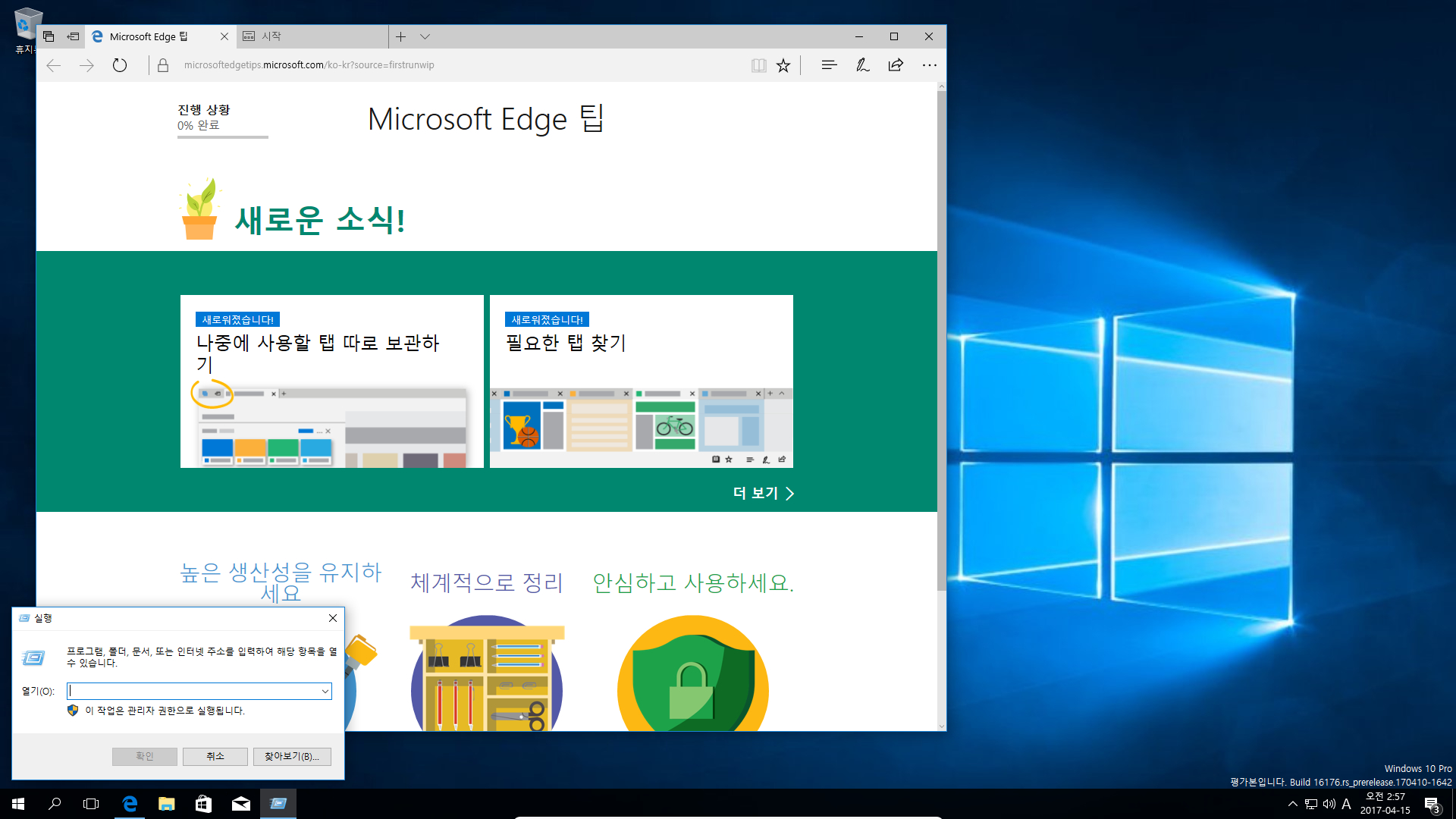Click the 더 보기 link

763,494
